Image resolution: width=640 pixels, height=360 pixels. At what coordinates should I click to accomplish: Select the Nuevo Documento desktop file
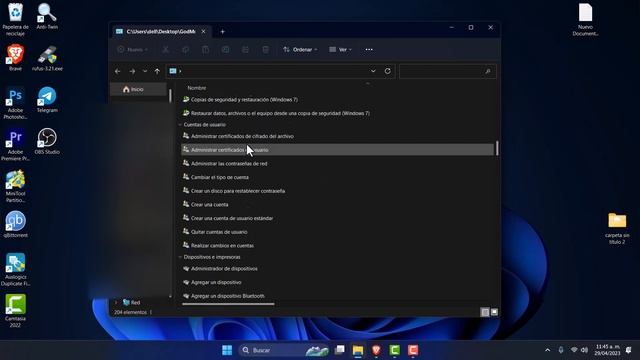coord(585,20)
